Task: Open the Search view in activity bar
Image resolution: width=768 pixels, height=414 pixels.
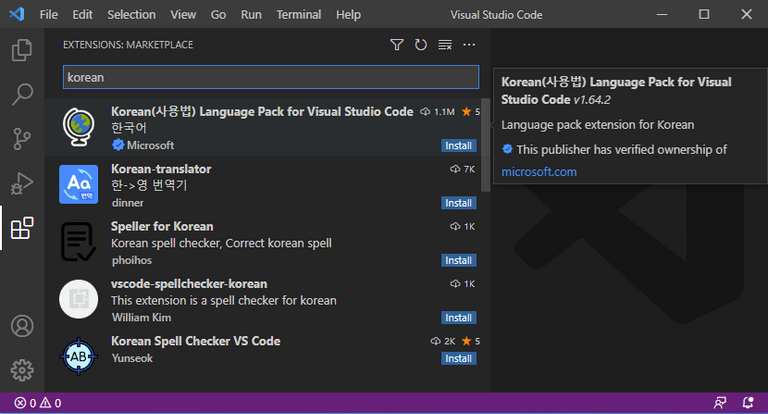Action: 22,94
